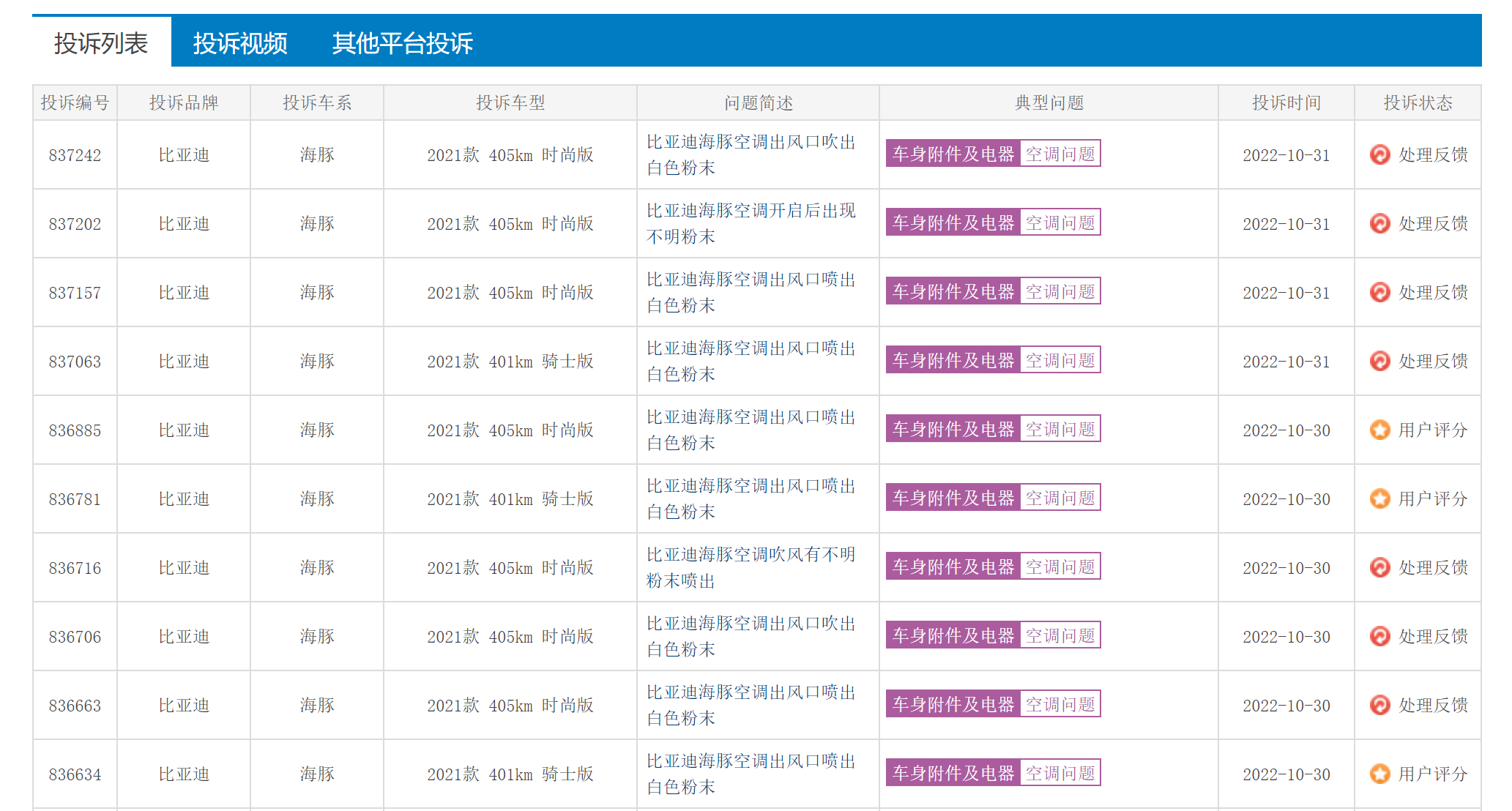The height and width of the screenshot is (811, 1512).
Task: Click the red status icon in row 836706
Action: pyautogui.click(x=1379, y=636)
